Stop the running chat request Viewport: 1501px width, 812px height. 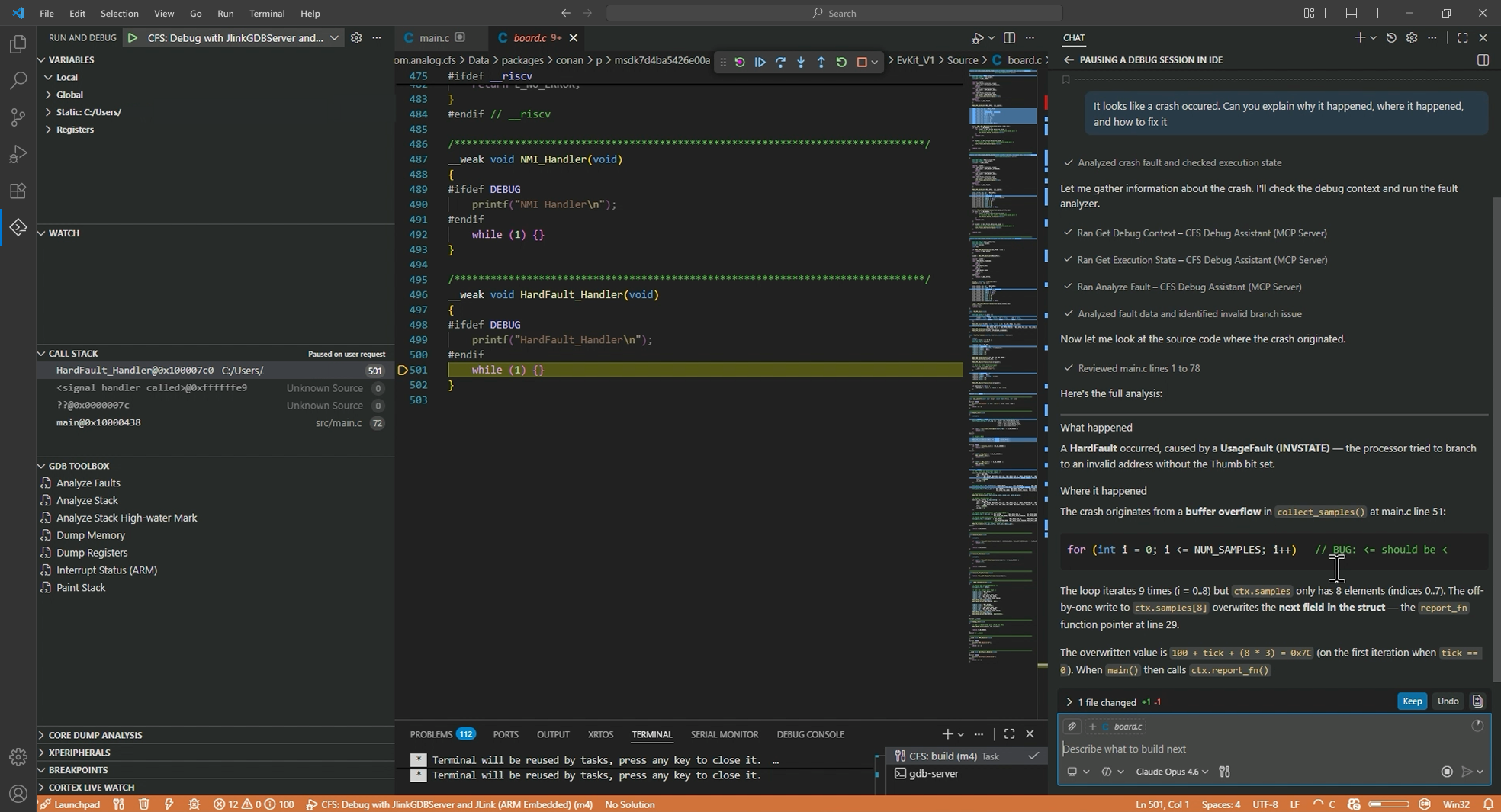coord(1447,772)
